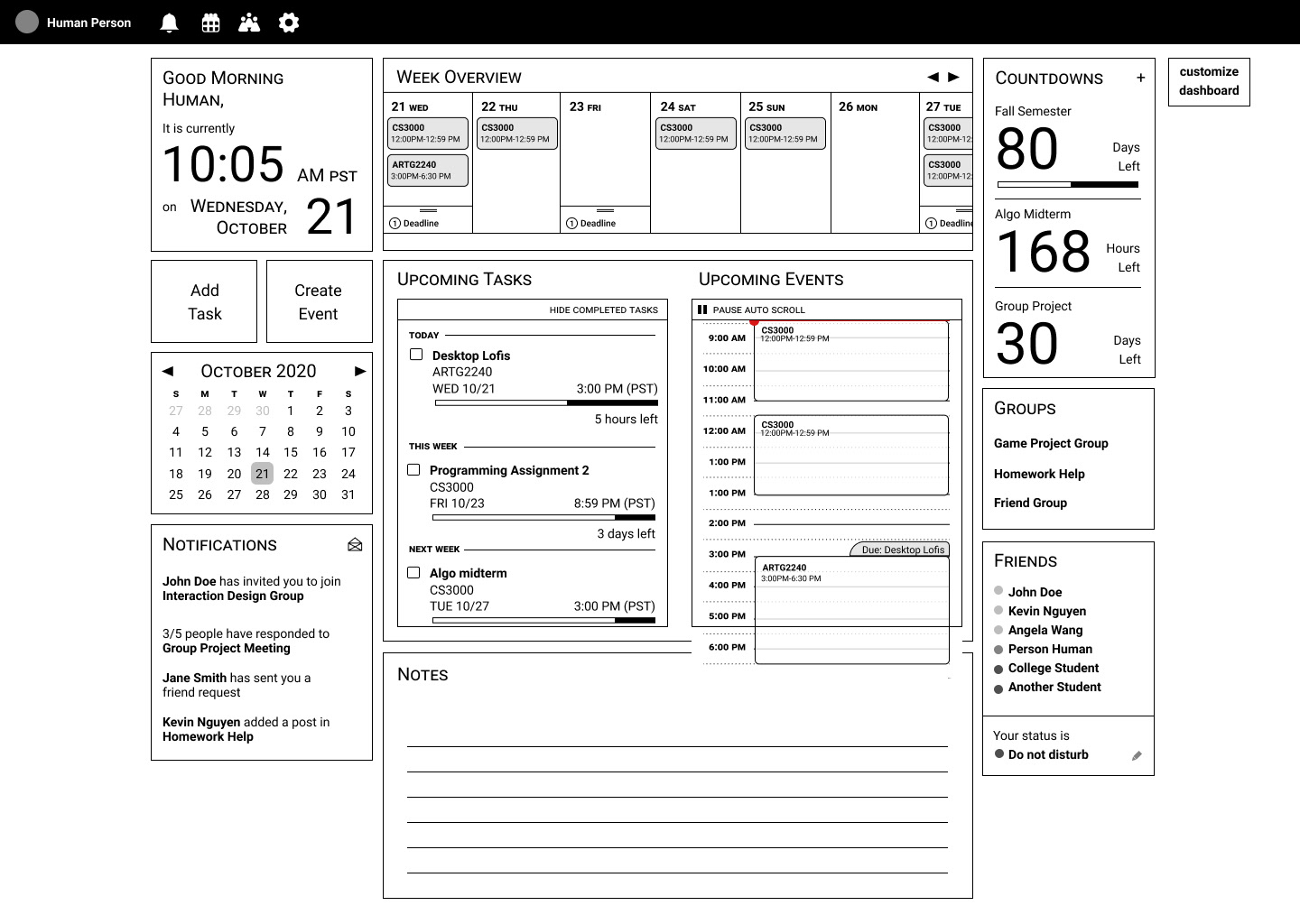
Task: Open the calendar icon in top bar
Action: [x=210, y=23]
